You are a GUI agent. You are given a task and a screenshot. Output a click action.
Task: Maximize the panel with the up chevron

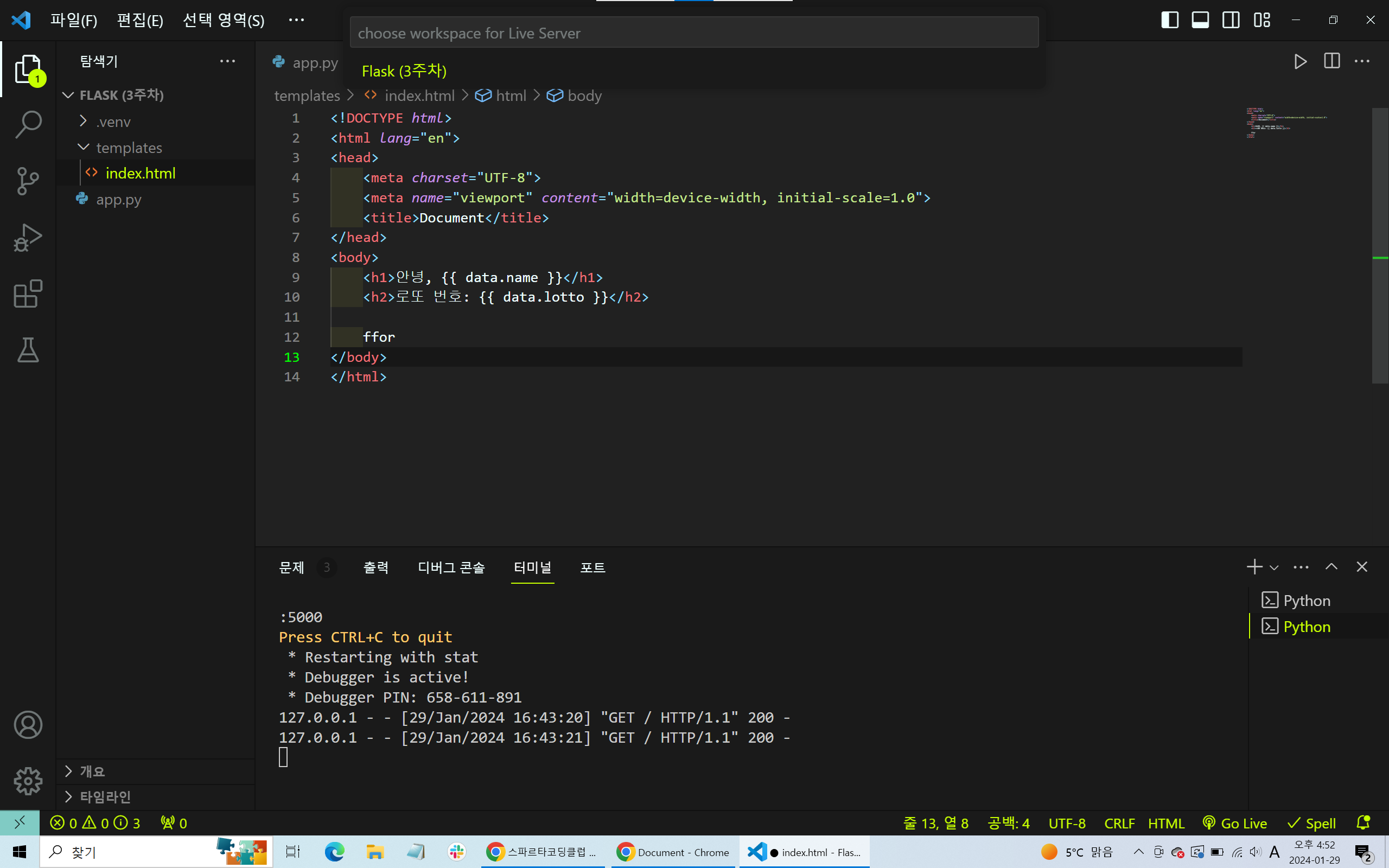[1331, 567]
